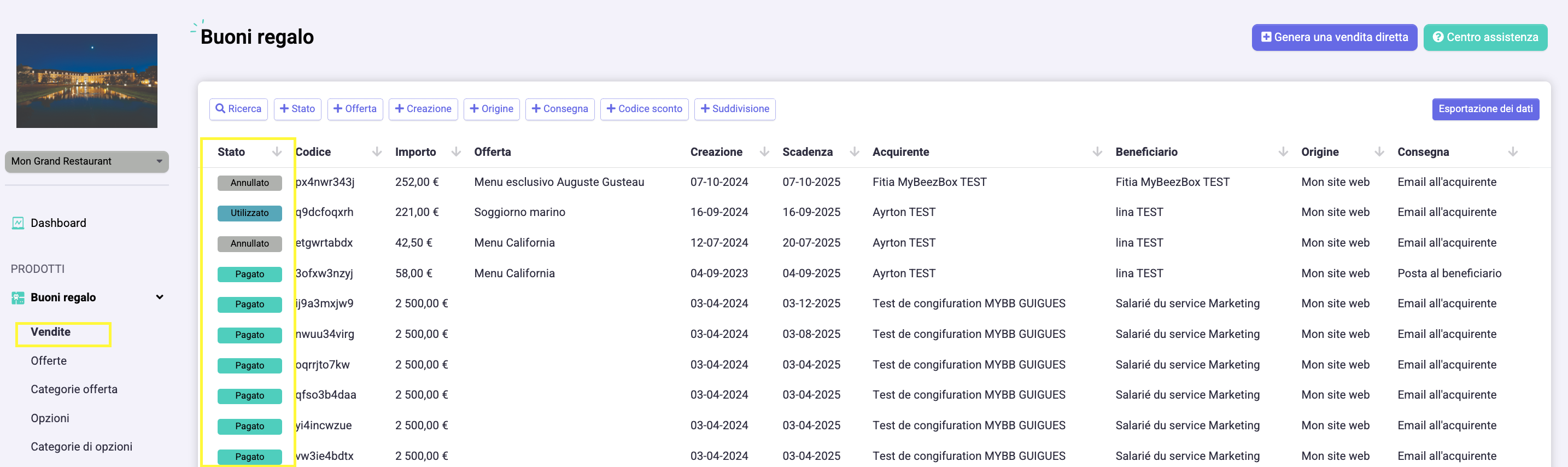Sort by the Origine column arrow
The image size is (1568, 467).
(1379, 152)
